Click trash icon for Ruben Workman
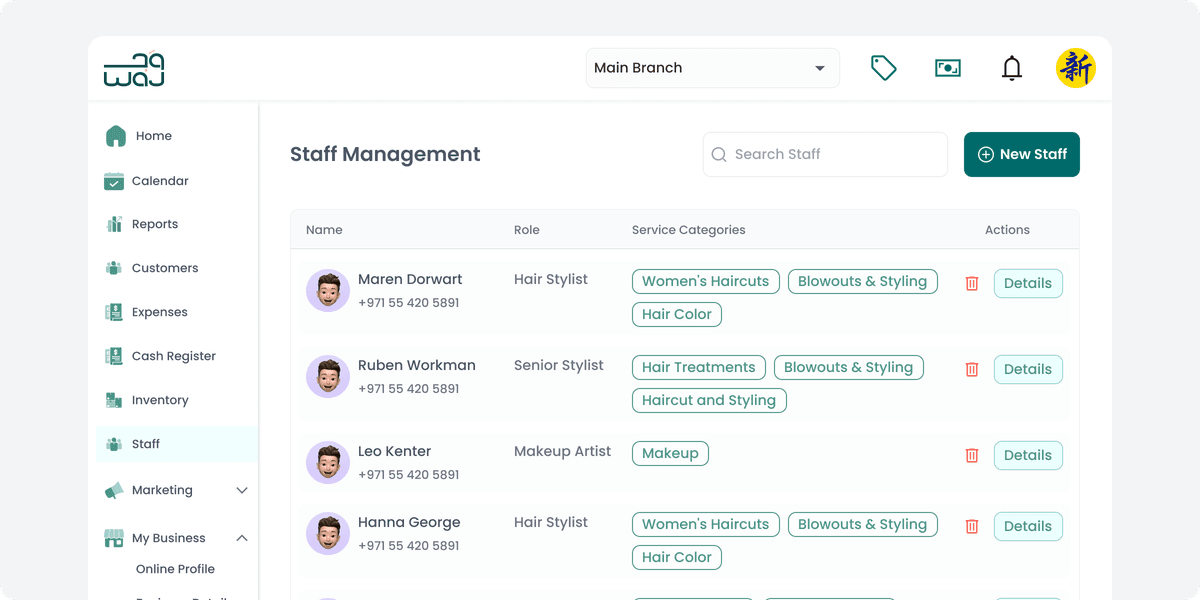Screen dimensions: 1200x600 (x=972, y=369)
